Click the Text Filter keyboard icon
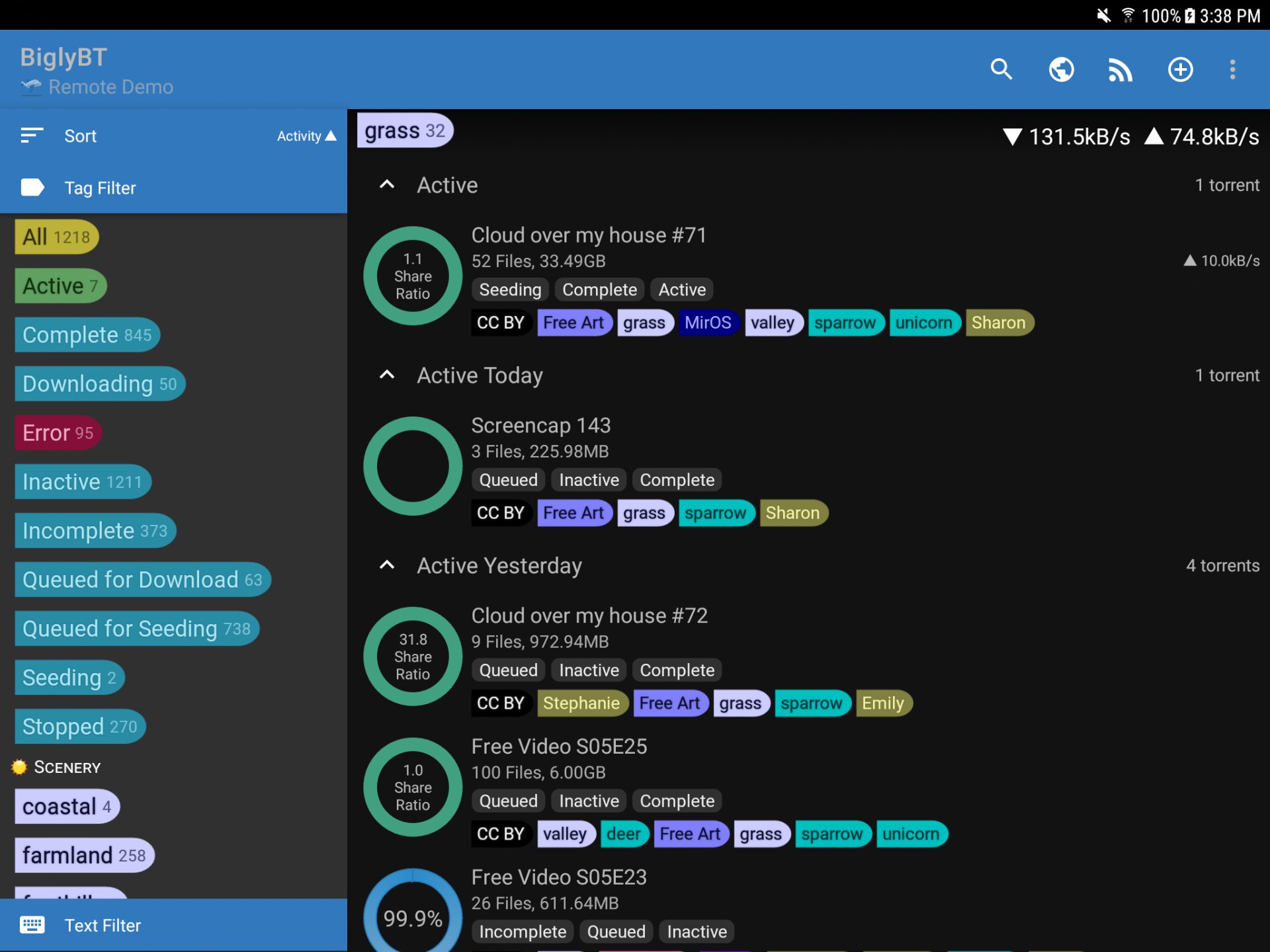This screenshot has width=1270, height=952. coord(32,925)
